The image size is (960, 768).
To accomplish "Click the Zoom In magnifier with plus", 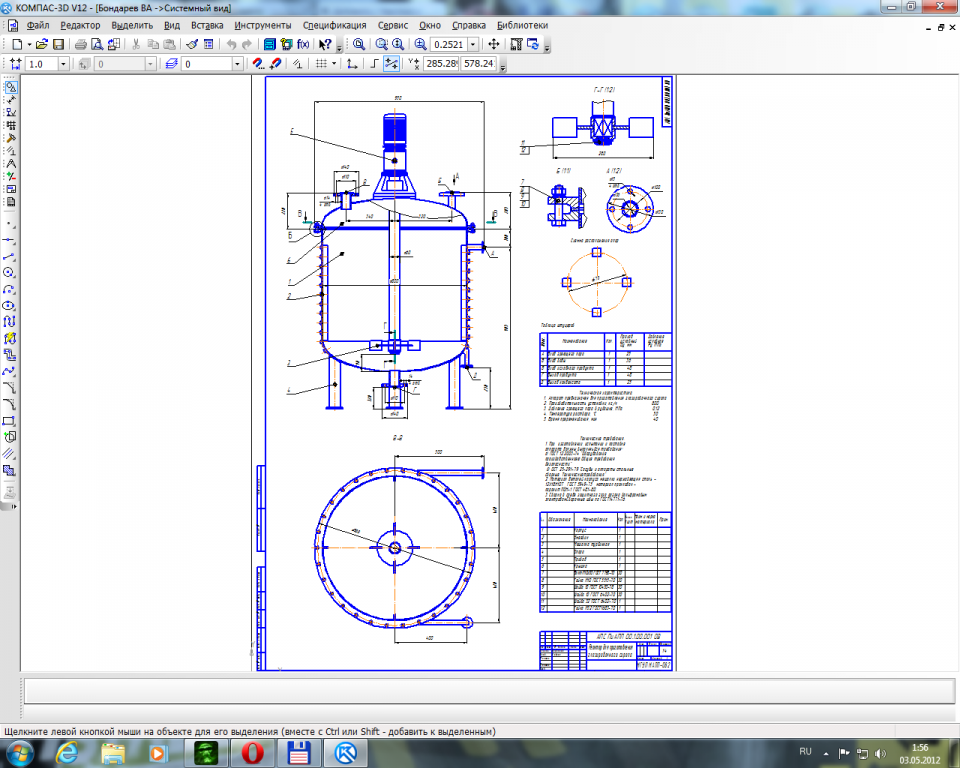I will tap(420, 44).
